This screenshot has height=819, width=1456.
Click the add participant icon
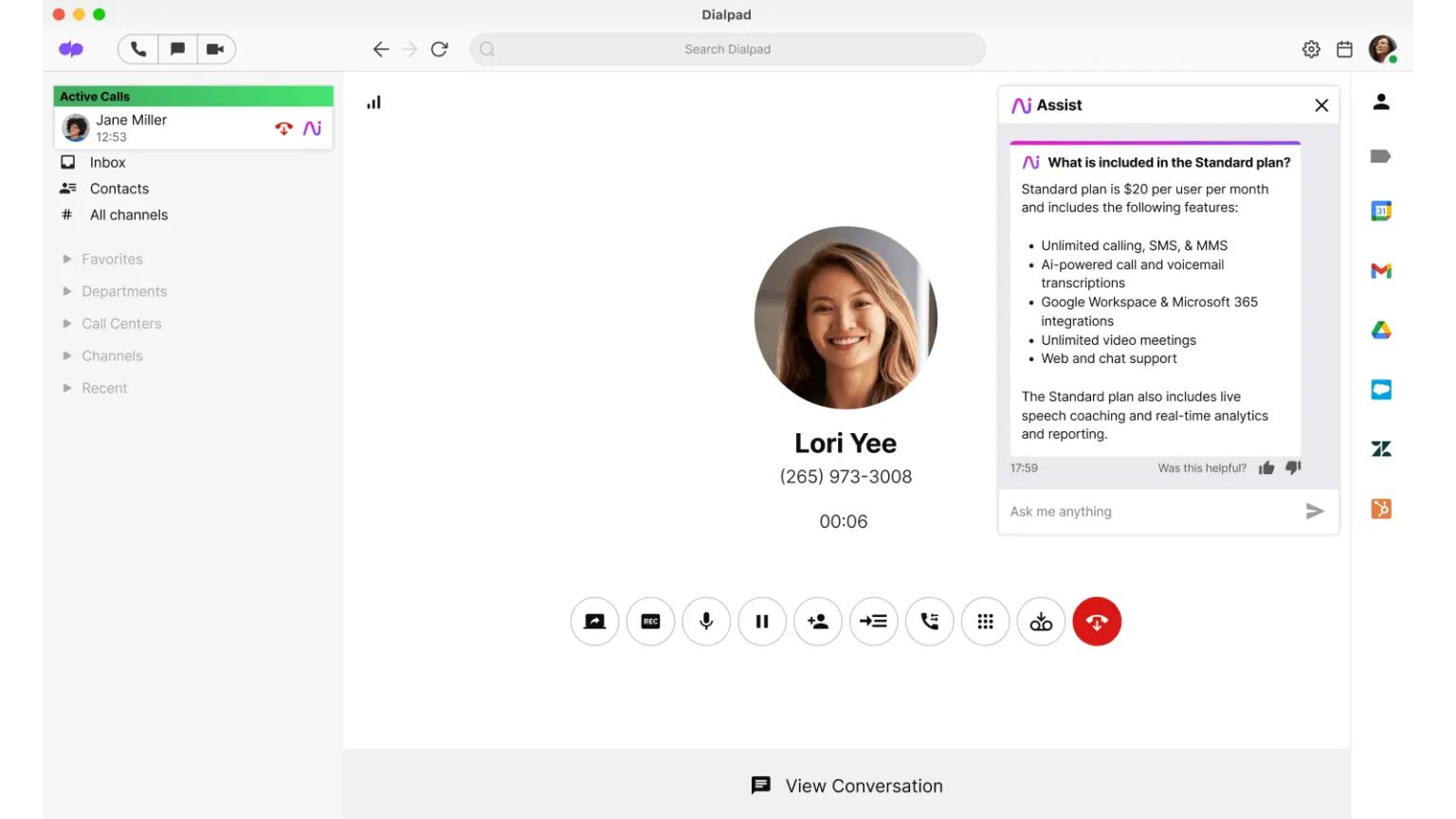click(x=818, y=622)
